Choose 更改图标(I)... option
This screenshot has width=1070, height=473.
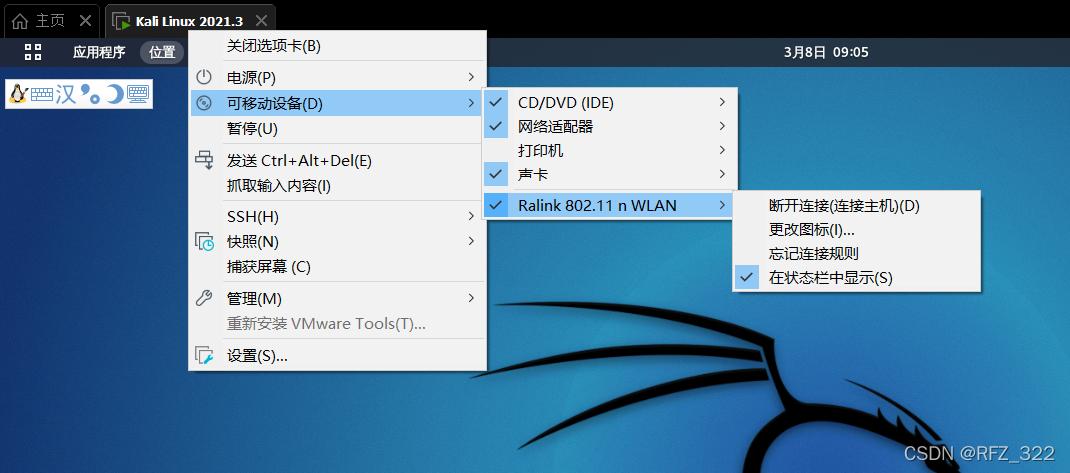coord(856,229)
